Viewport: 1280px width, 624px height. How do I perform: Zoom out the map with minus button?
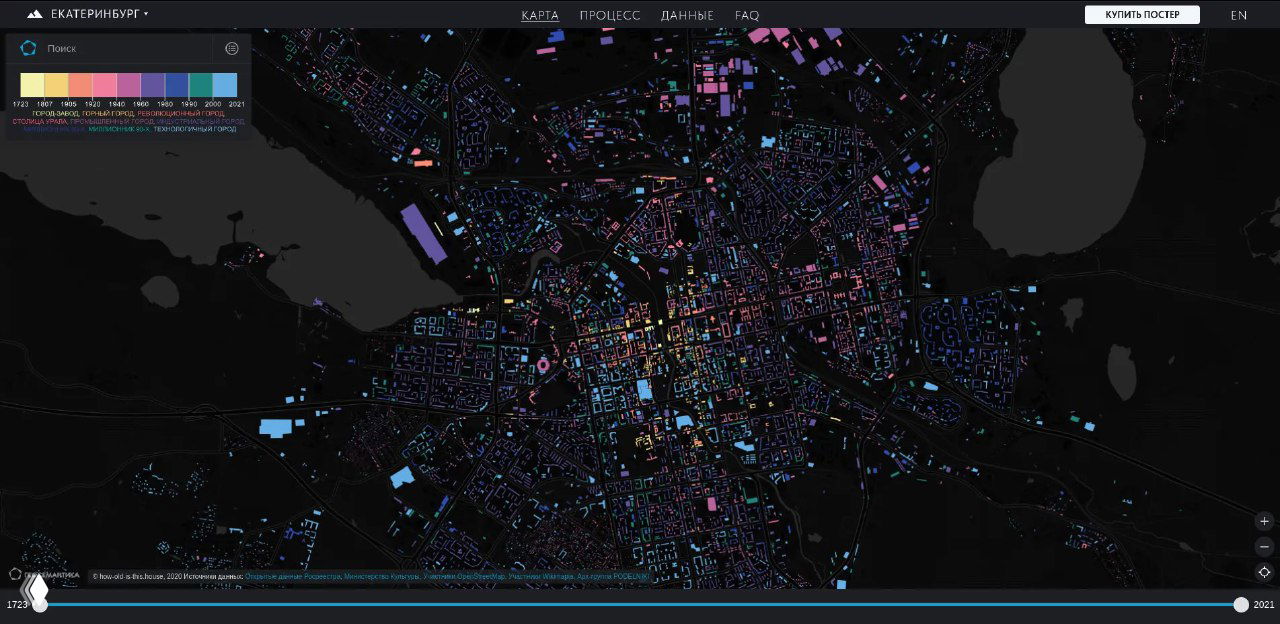click(x=1265, y=546)
